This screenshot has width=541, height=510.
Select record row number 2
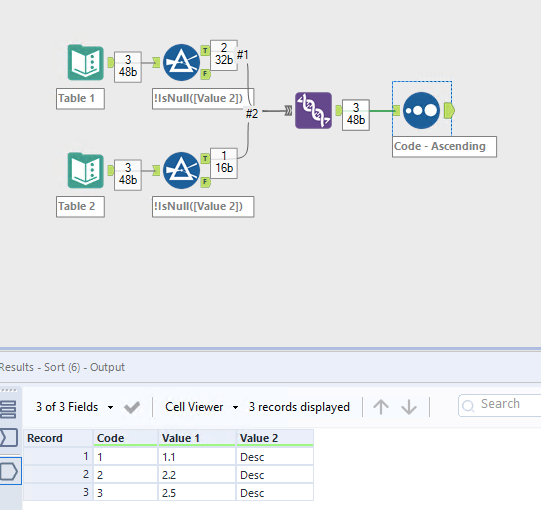tap(58, 475)
